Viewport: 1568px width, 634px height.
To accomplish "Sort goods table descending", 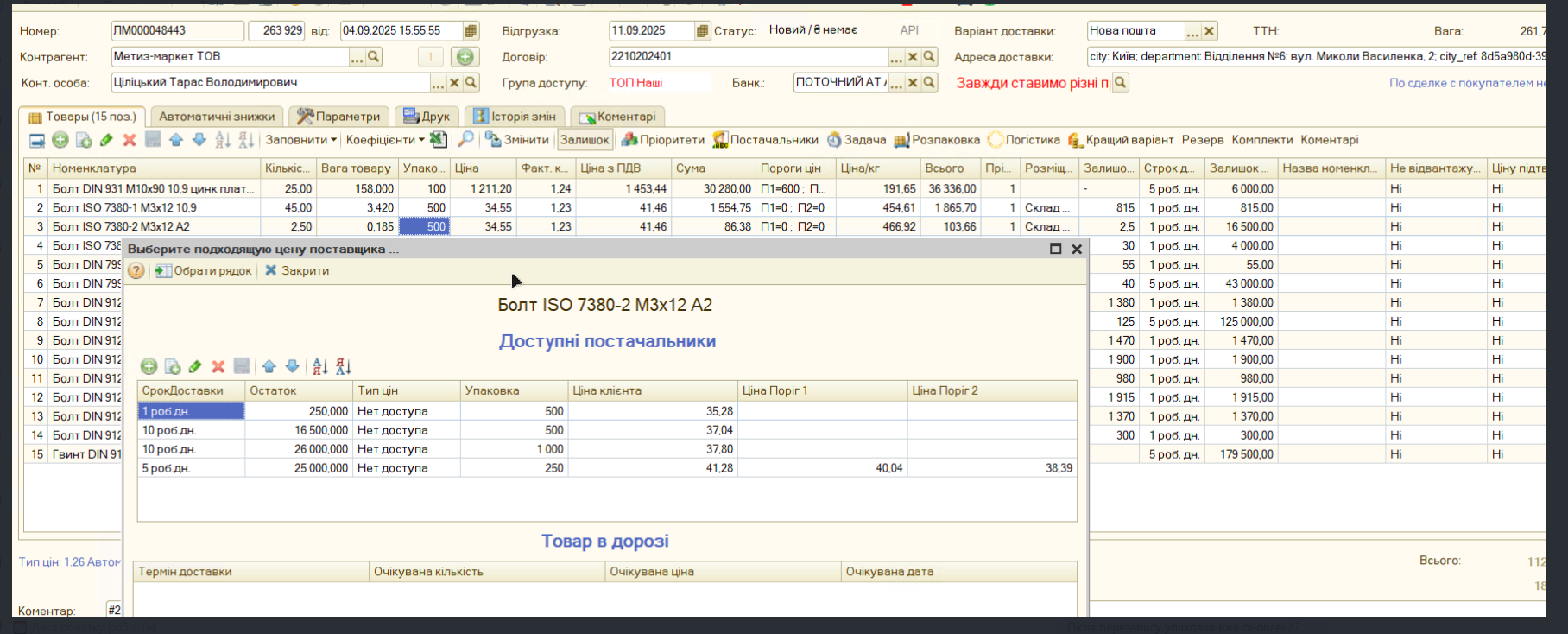I will pos(246,140).
